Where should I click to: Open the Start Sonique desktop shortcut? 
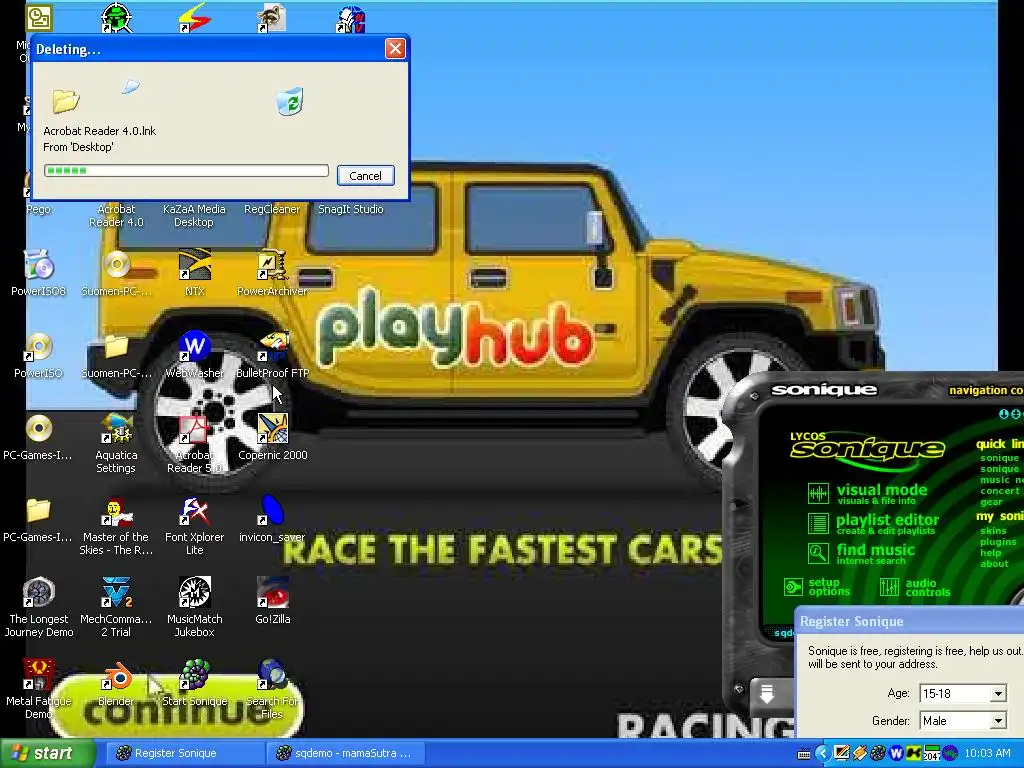(x=195, y=682)
